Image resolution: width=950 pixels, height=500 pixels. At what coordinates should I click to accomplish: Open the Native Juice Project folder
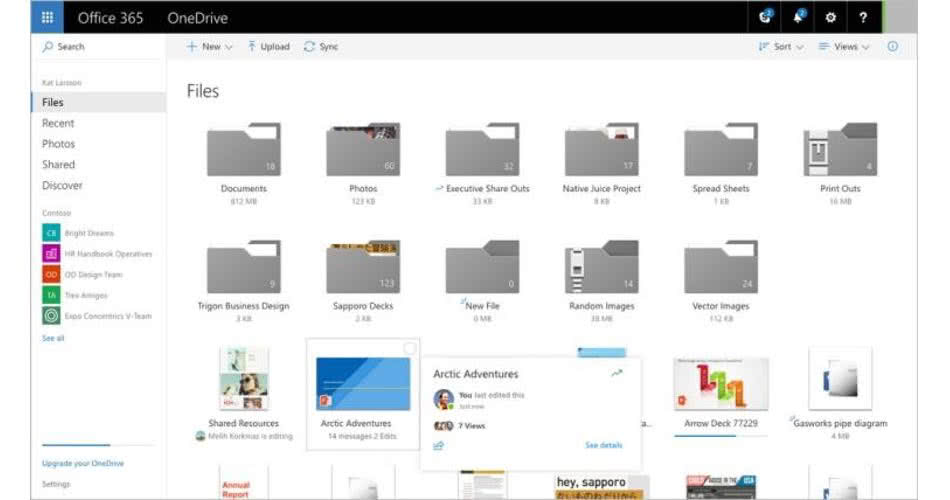602,149
